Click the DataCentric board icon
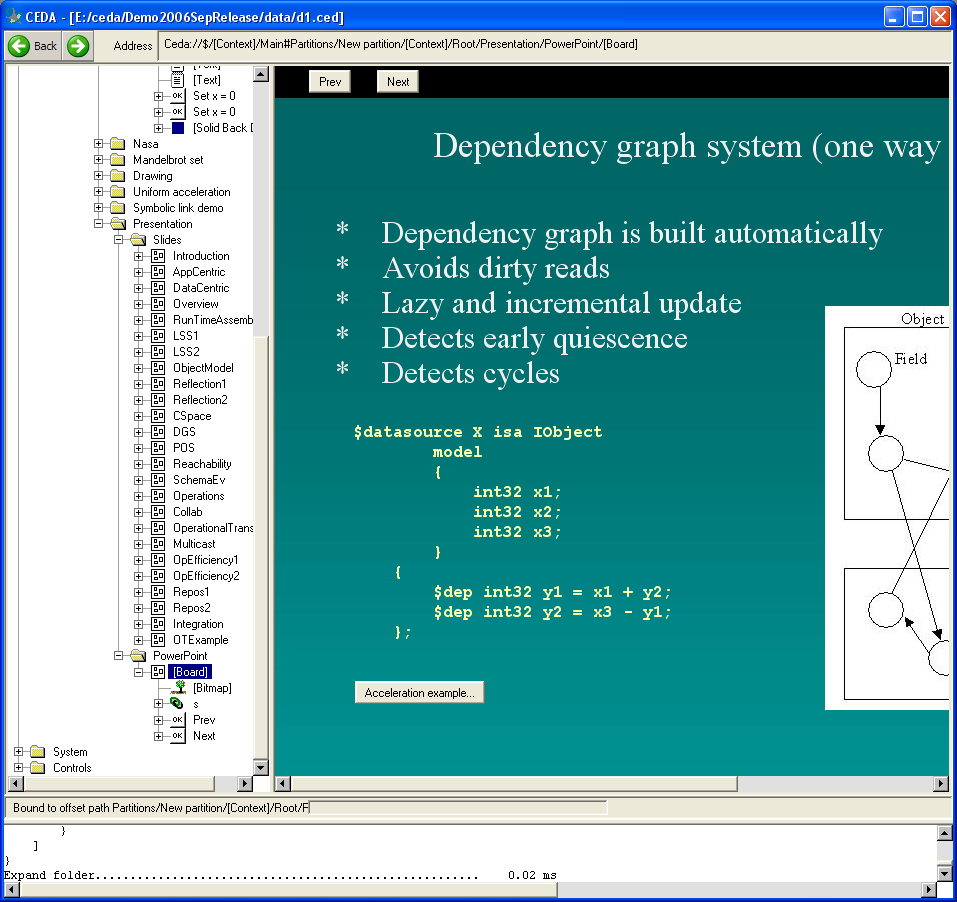957x902 pixels. point(158,288)
